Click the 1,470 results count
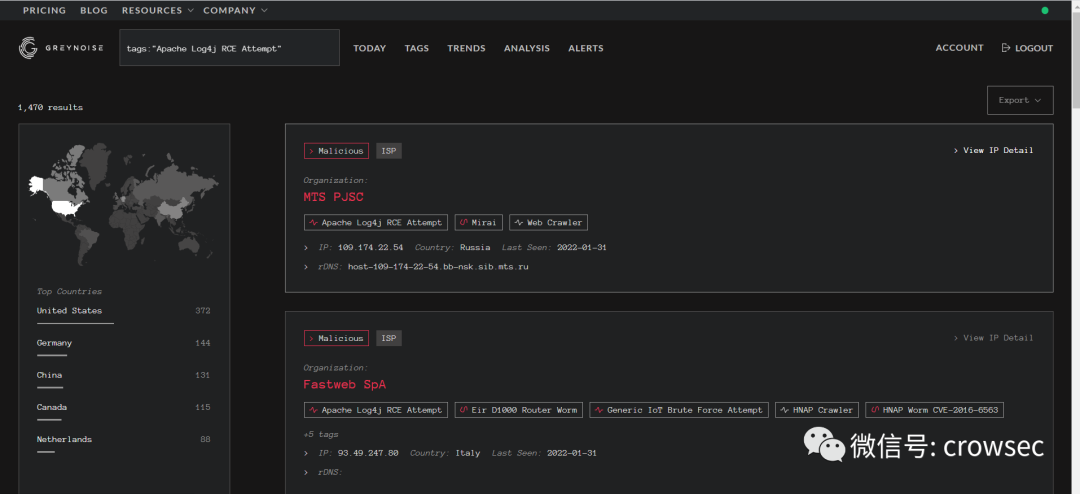 (50, 107)
